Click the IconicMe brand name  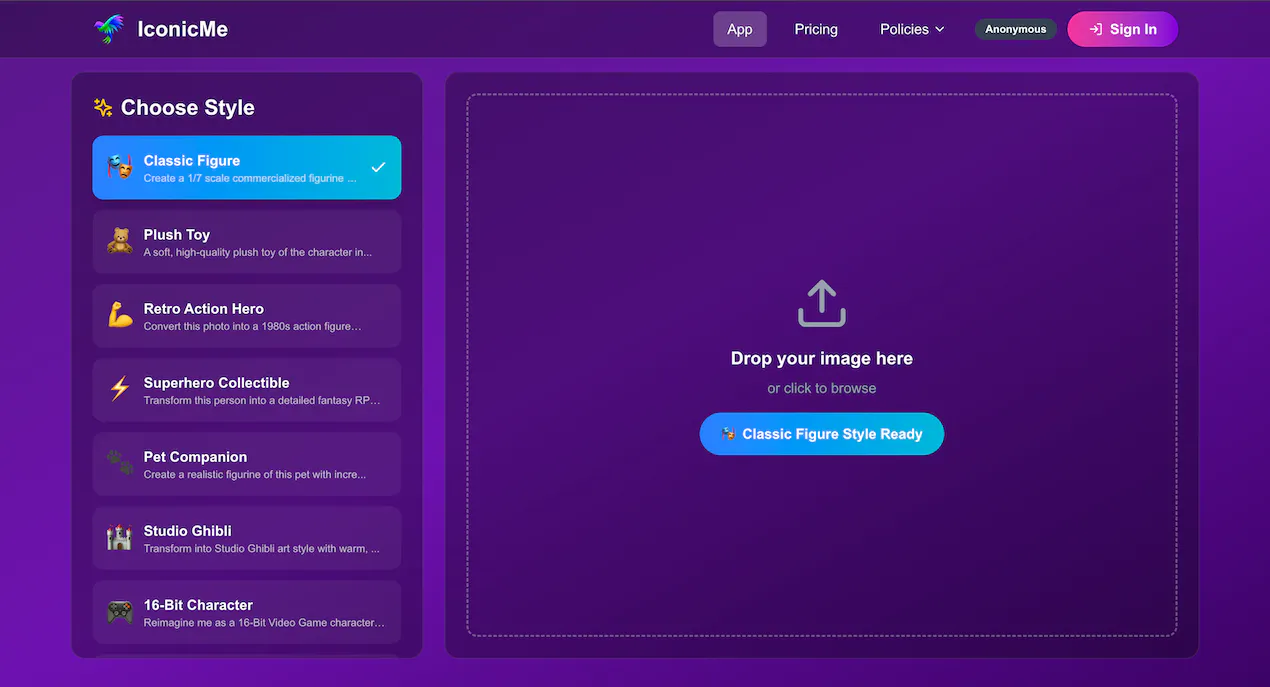tap(183, 29)
